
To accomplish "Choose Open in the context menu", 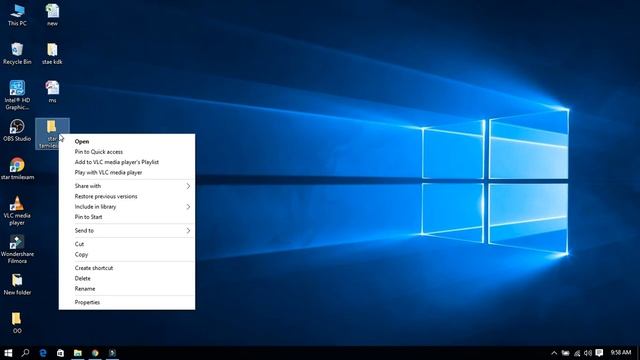I will click(127, 141).
